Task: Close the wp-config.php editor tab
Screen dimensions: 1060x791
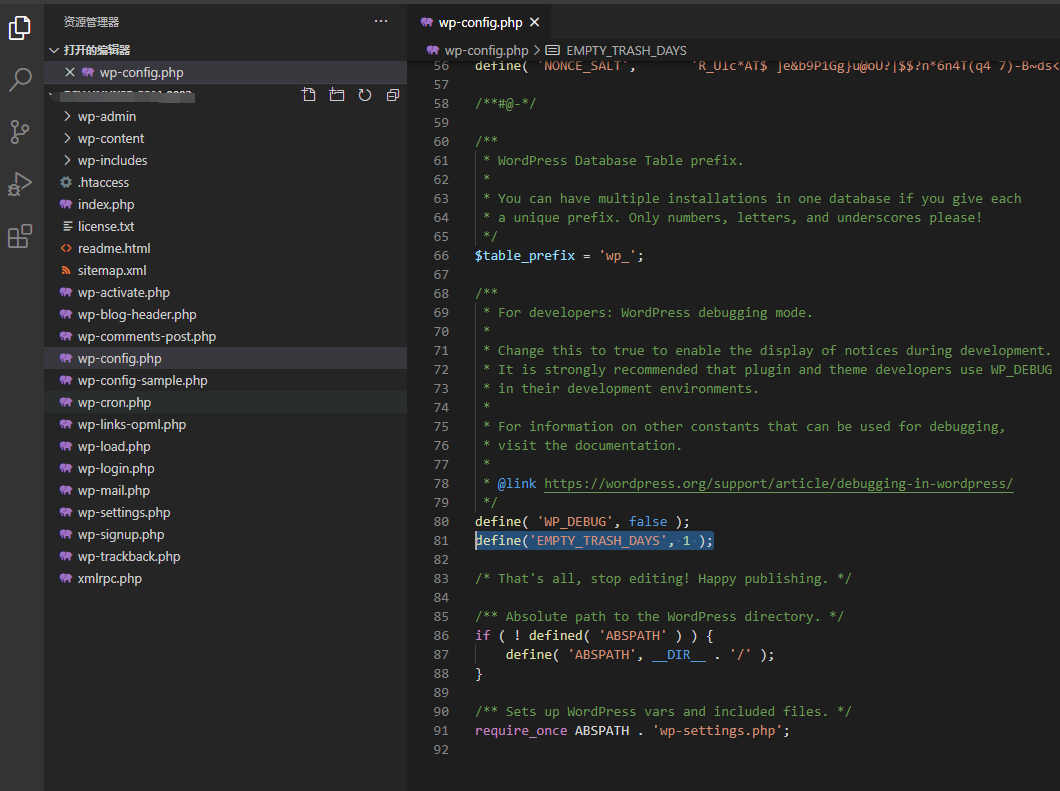Action: [535, 22]
